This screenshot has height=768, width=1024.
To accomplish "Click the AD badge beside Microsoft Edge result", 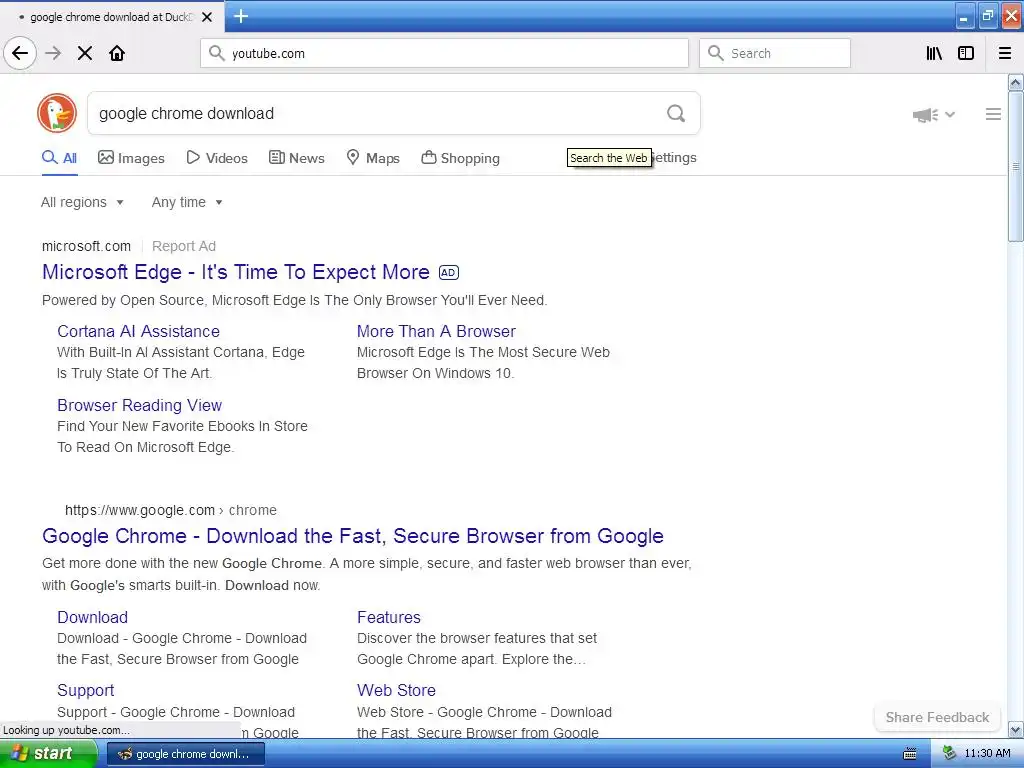I will click(449, 272).
